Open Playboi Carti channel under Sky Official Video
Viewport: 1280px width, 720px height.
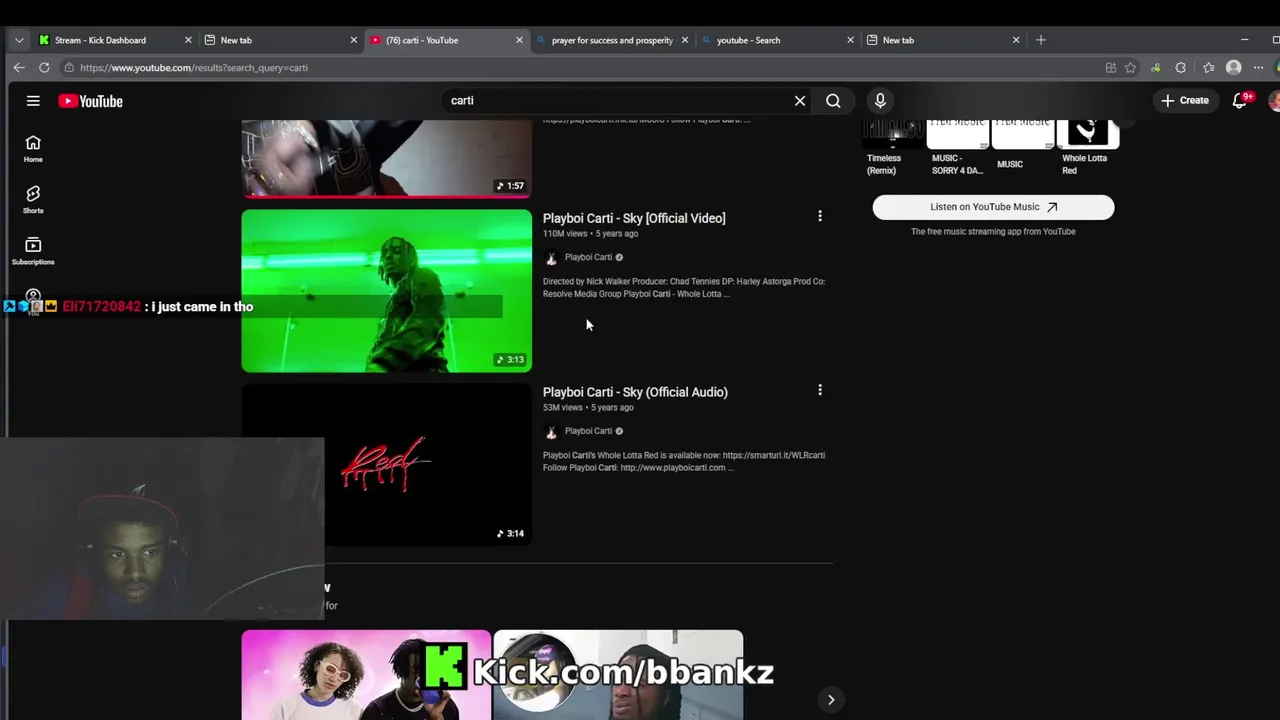point(588,257)
